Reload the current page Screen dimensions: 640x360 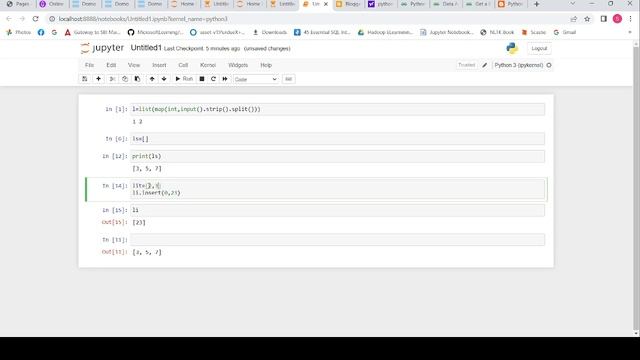(x=36, y=19)
